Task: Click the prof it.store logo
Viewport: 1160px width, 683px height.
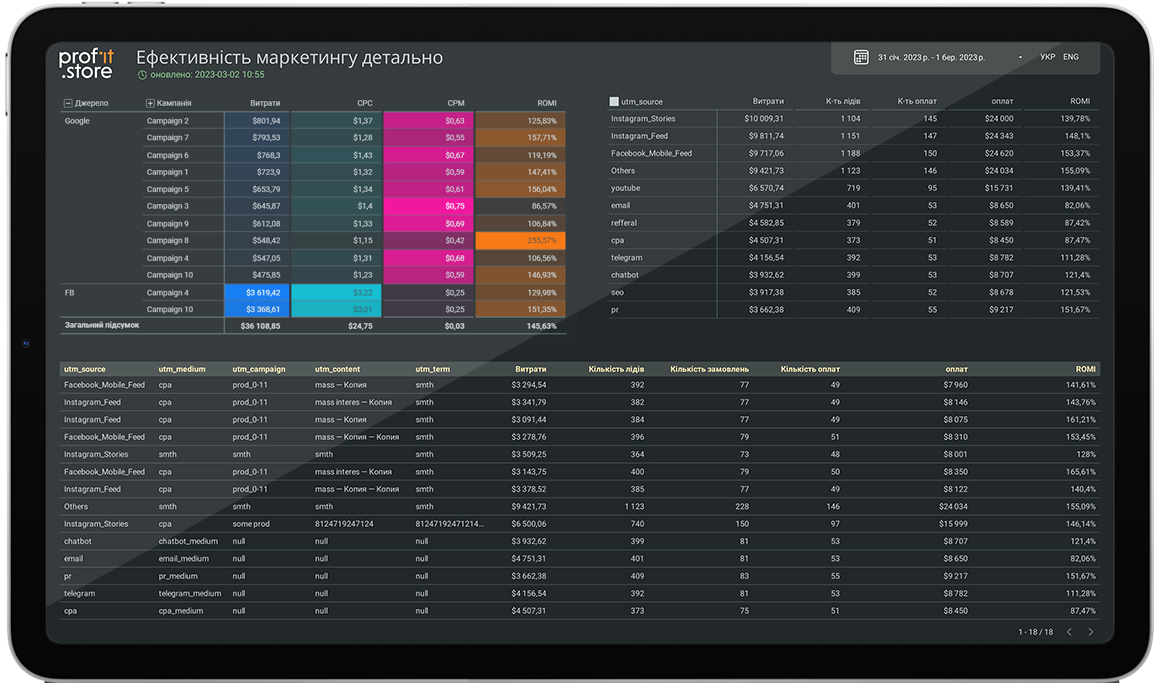Action: tap(88, 64)
